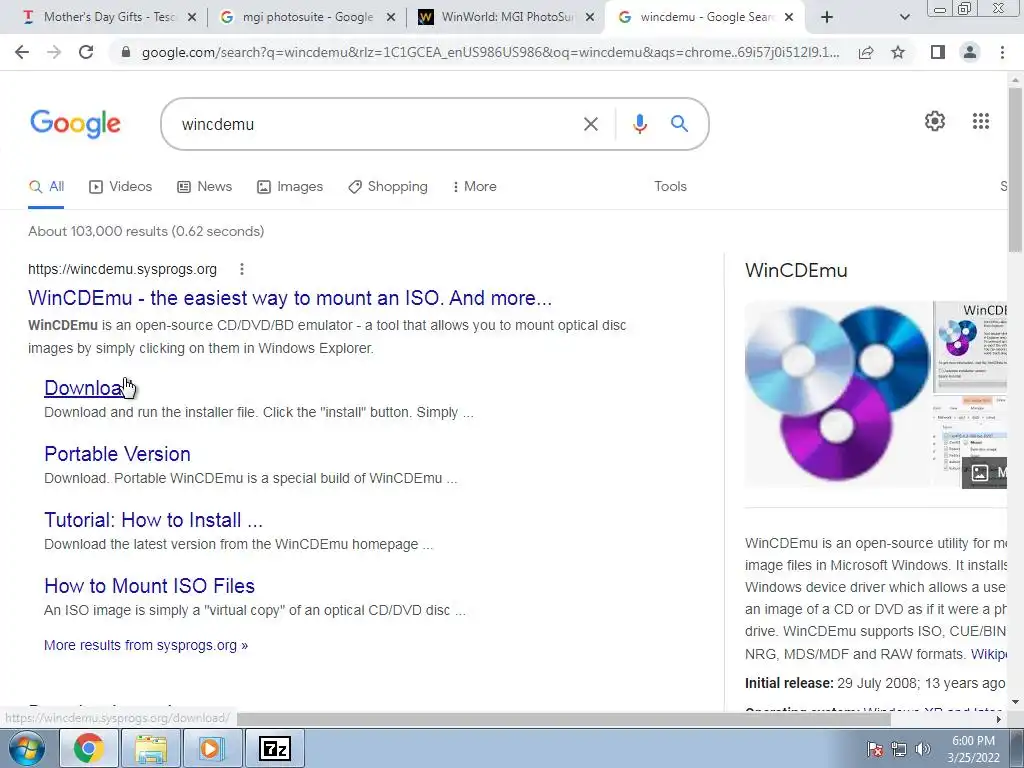Expand the tab search chevron

pyautogui.click(x=904, y=17)
